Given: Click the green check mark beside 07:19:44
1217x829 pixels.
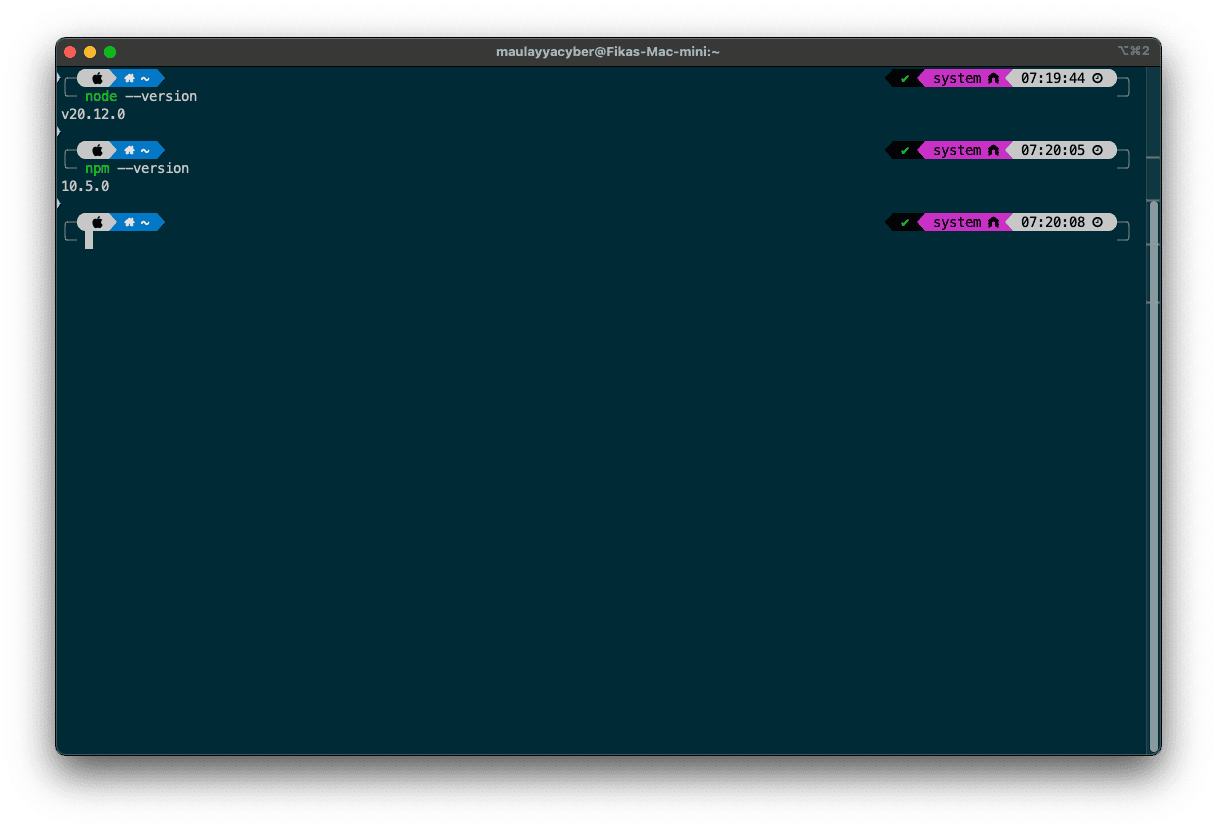Looking at the screenshot, I should pos(904,78).
